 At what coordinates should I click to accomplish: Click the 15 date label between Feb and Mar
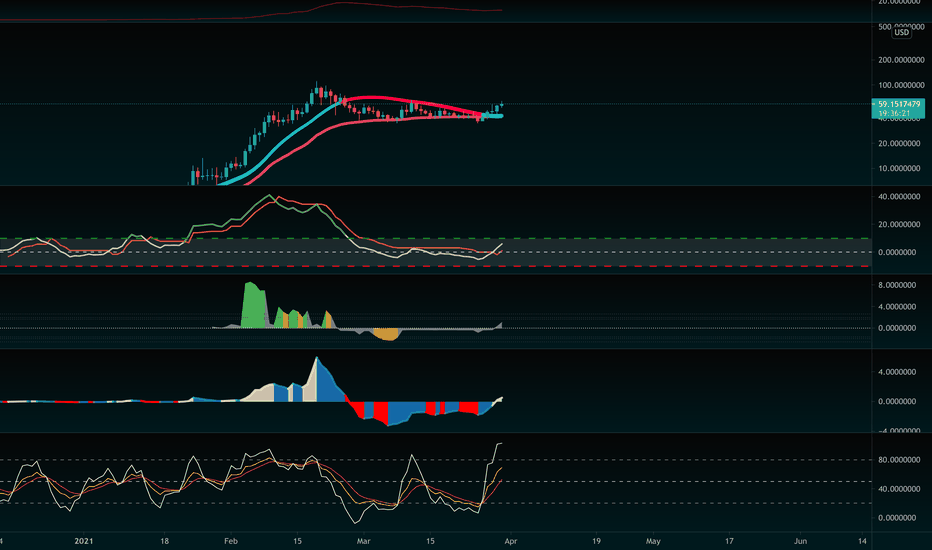(x=297, y=541)
